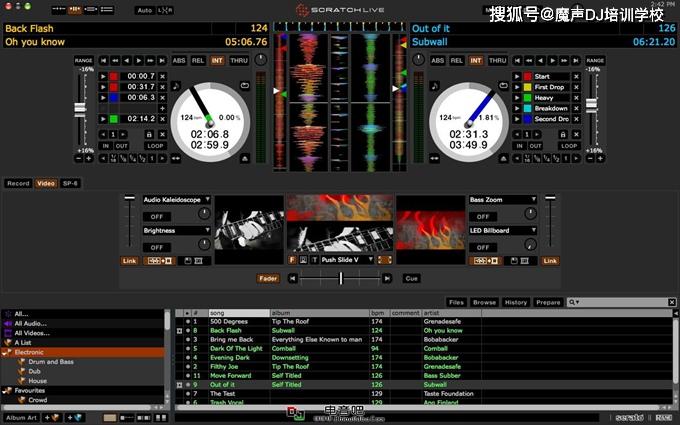Open Bass Zoom effect dropdown

tap(533, 199)
